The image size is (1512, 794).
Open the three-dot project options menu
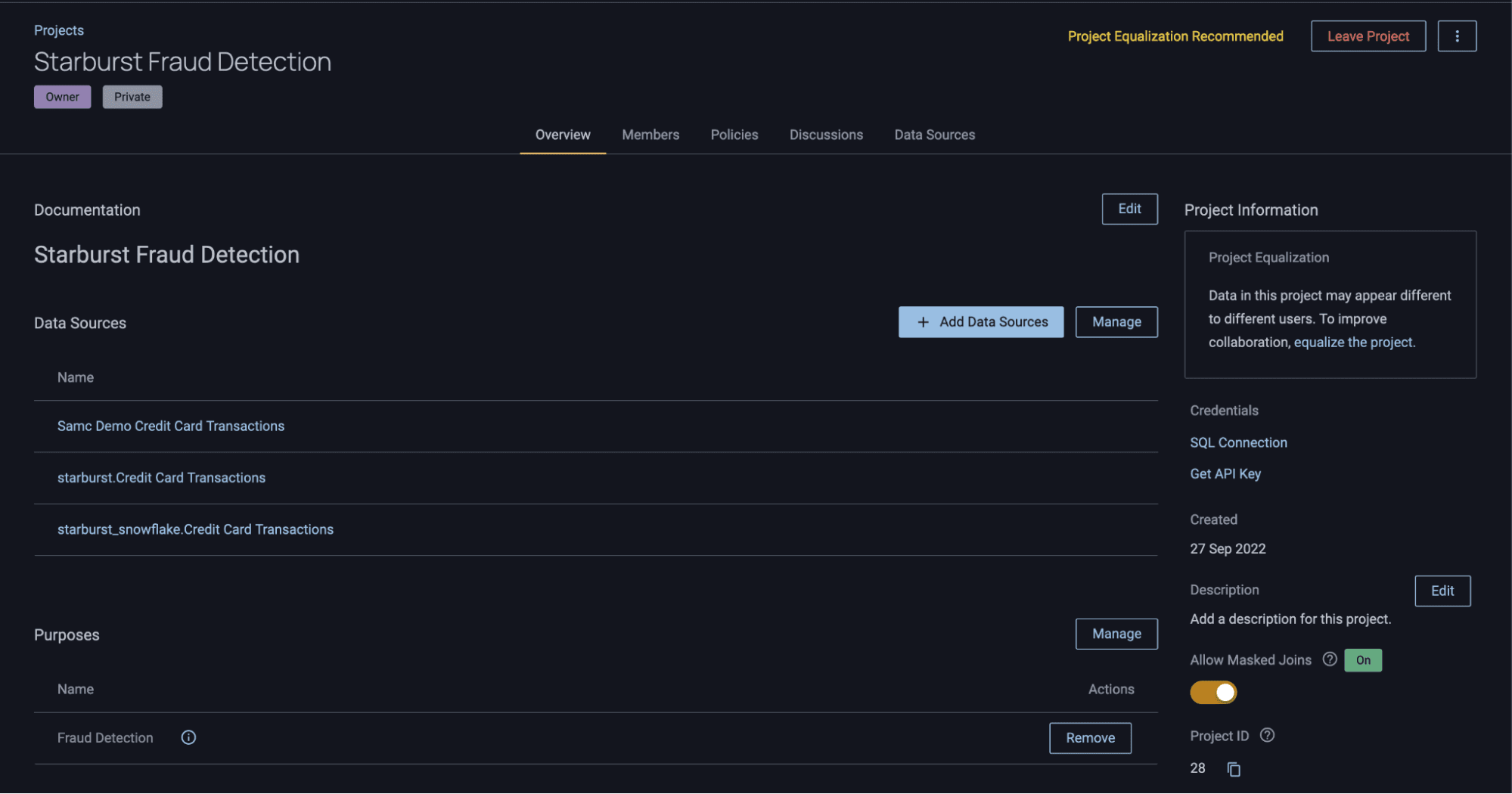pyautogui.click(x=1456, y=36)
